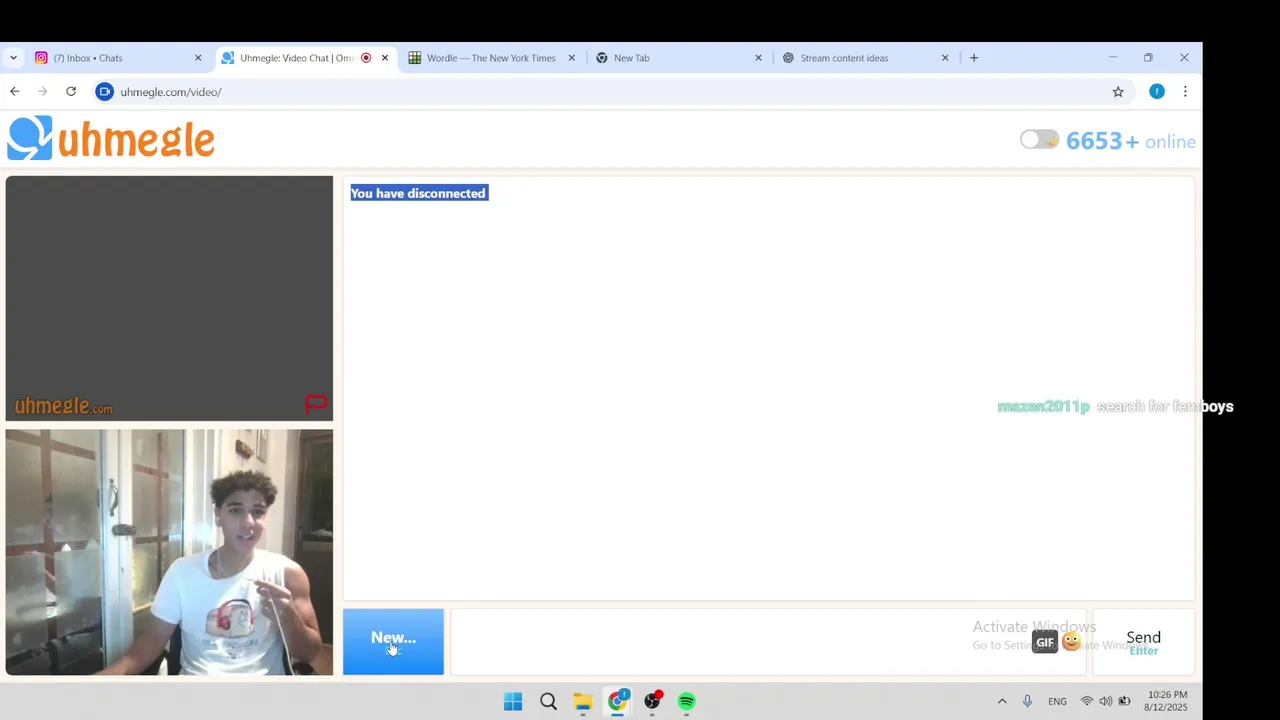Image resolution: width=1280 pixels, height=720 pixels.
Task: Go back to previous page
Action: point(14,92)
